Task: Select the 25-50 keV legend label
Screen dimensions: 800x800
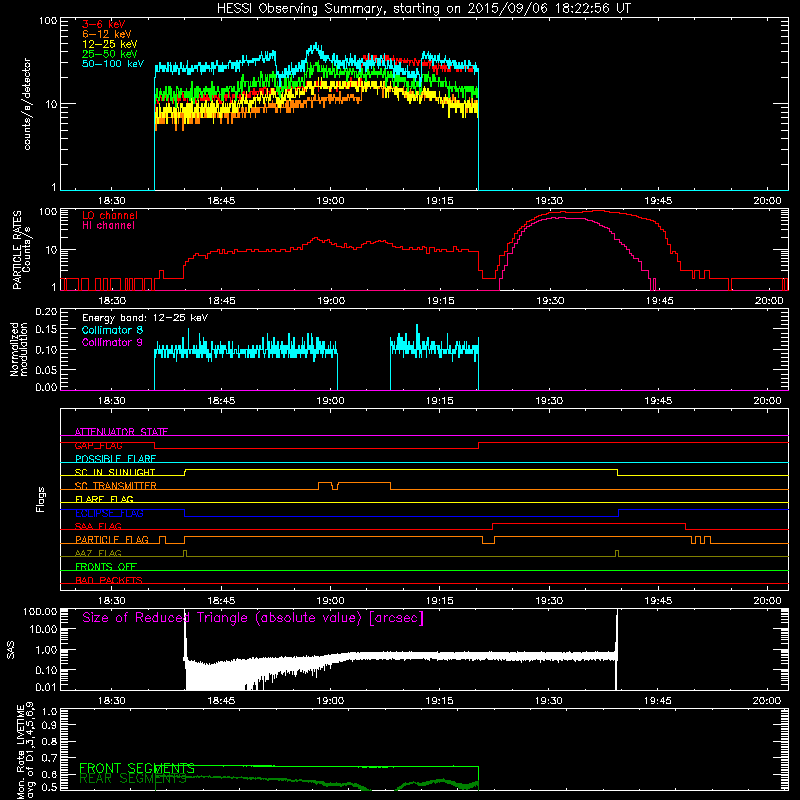Action: [x=110, y=54]
